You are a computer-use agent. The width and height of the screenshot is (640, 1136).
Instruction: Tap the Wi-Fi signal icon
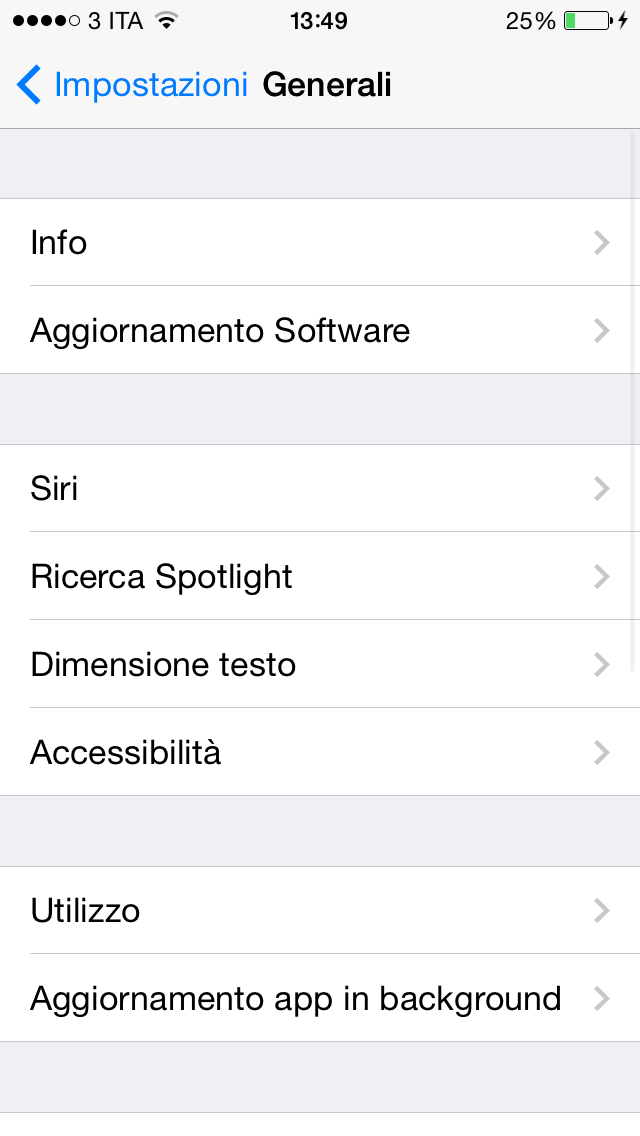pos(166,21)
